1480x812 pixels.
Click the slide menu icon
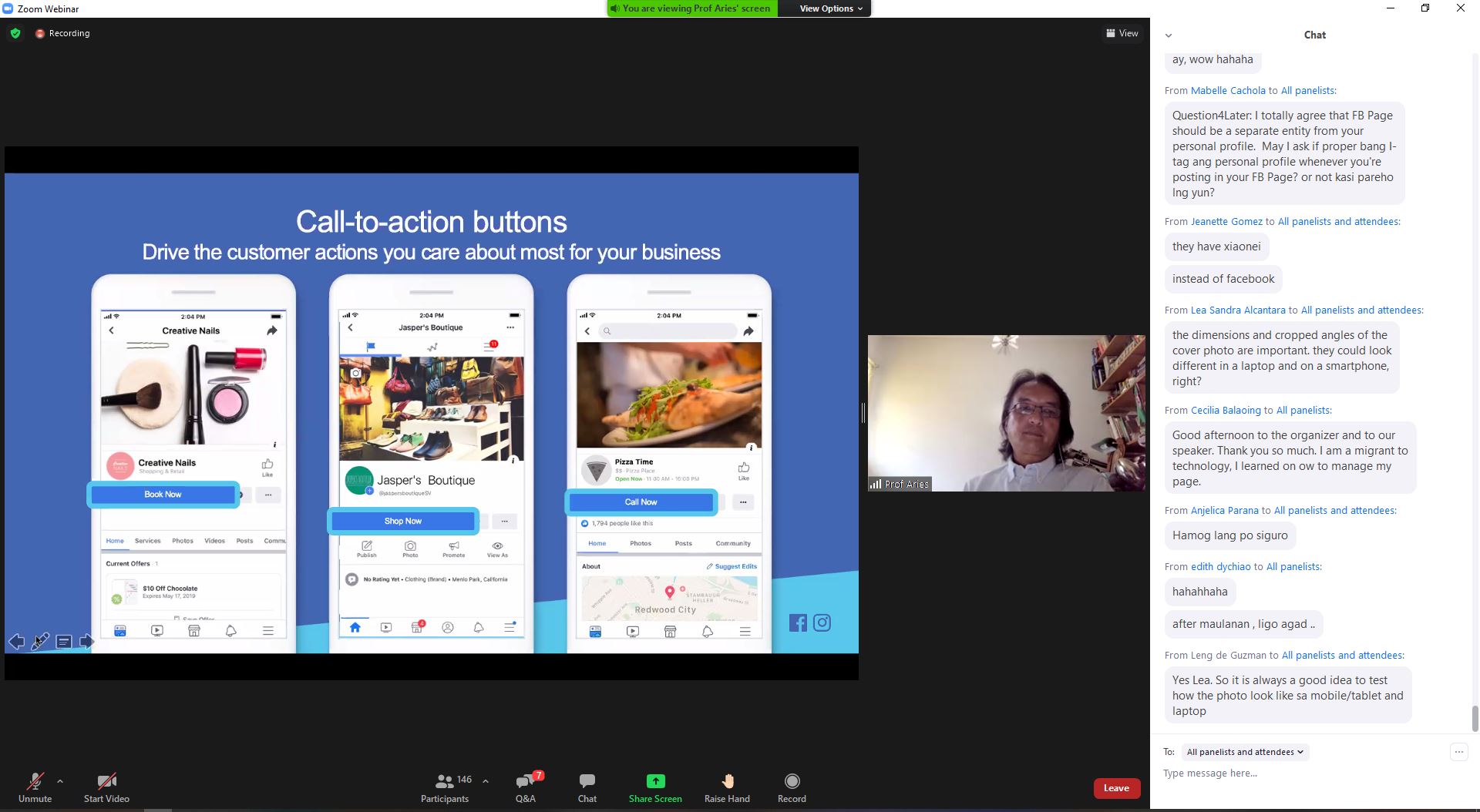(63, 641)
